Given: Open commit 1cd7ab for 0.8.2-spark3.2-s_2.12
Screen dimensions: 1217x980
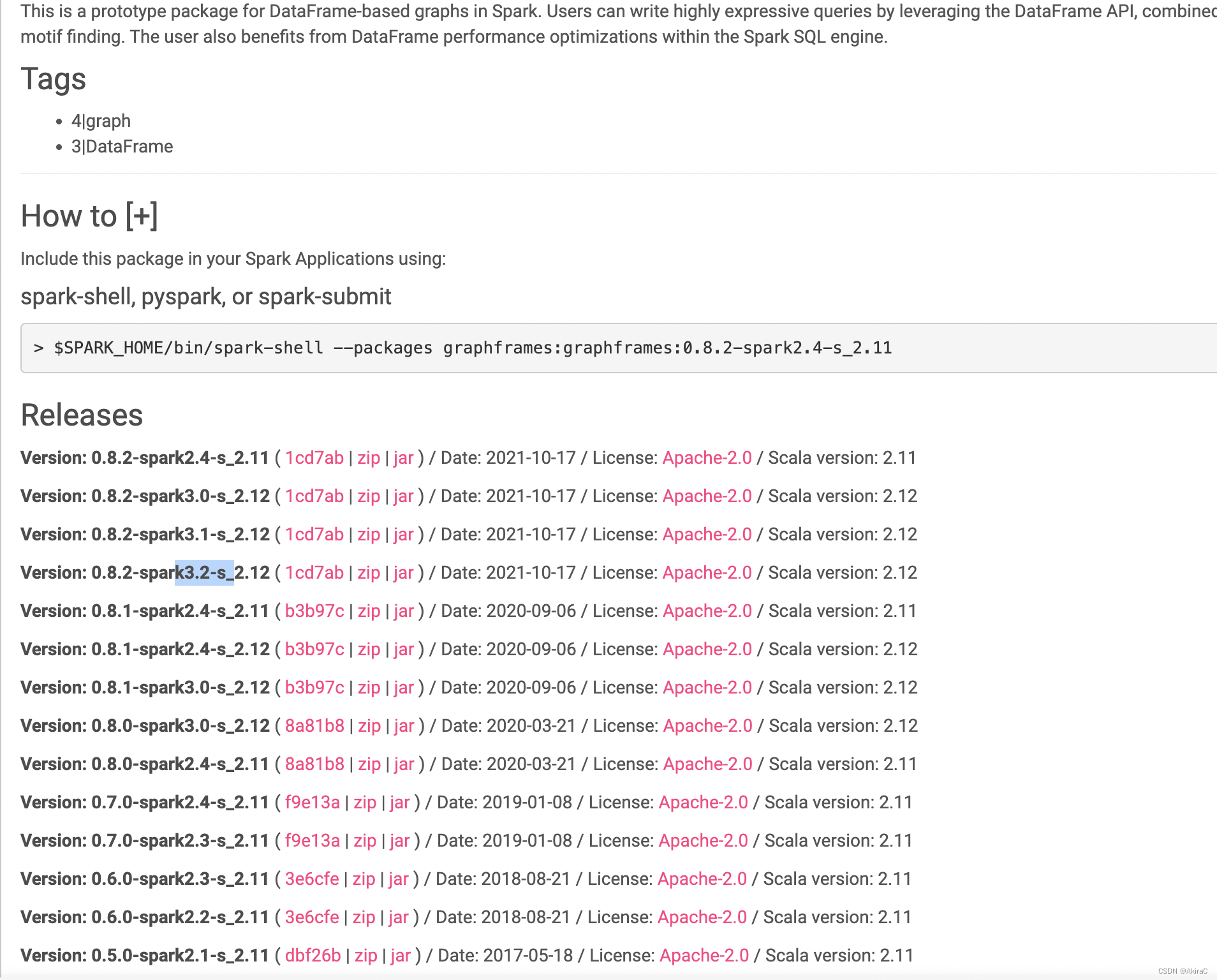Looking at the screenshot, I should coord(314,573).
